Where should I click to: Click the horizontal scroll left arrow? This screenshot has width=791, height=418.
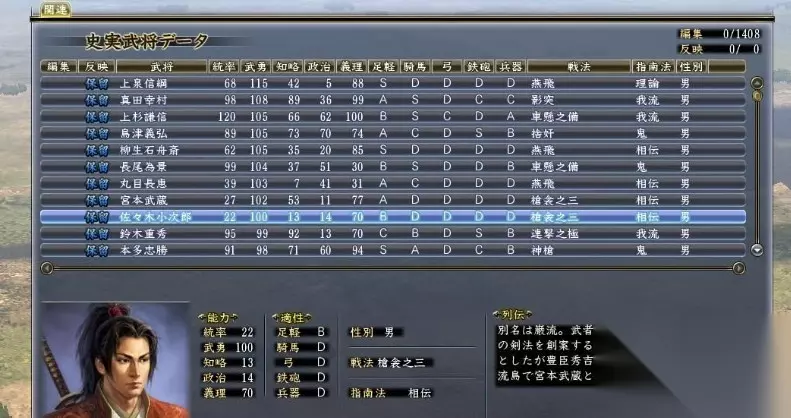click(x=46, y=268)
